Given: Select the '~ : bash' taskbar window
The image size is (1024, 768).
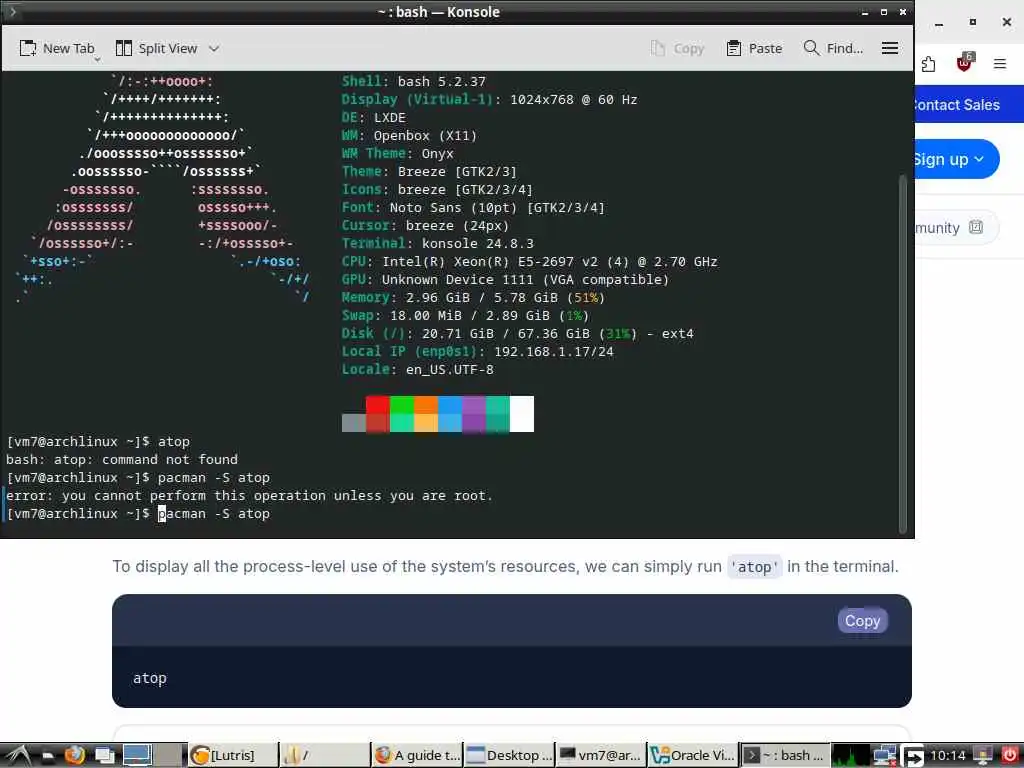Looking at the screenshot, I should (x=785, y=756).
